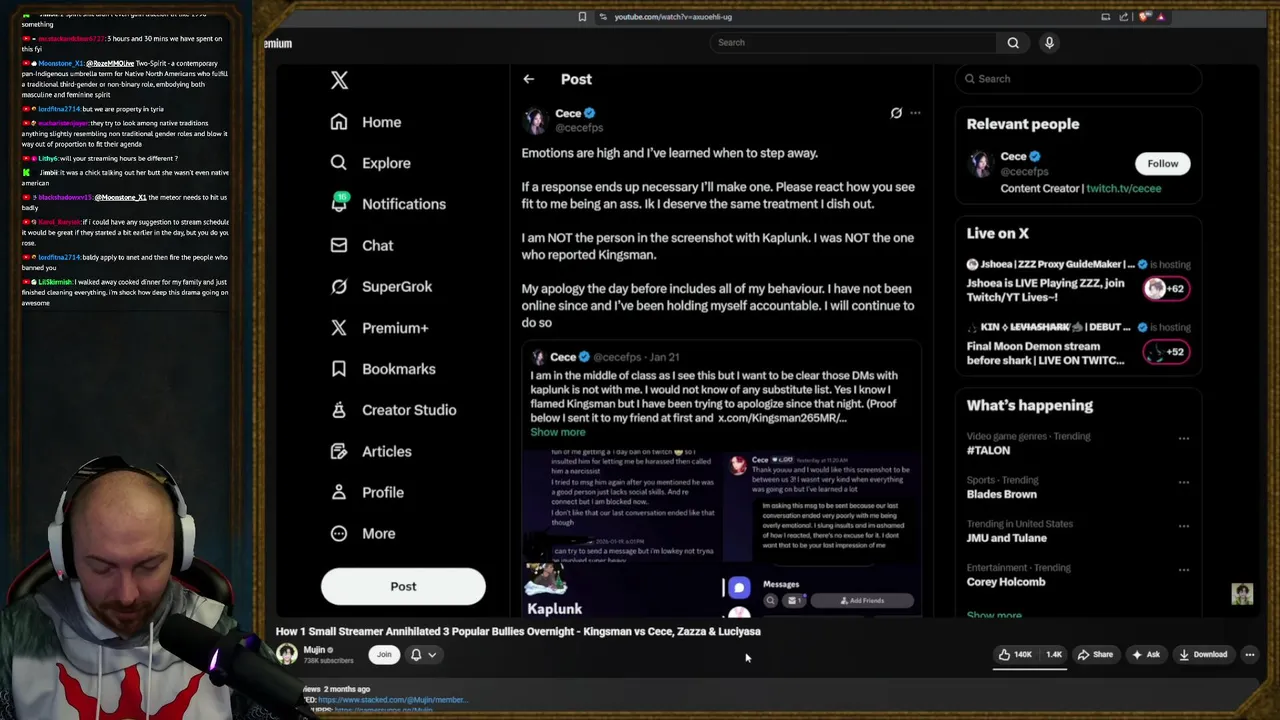Click the browser share icon
Viewport: 1280px width, 720px height.
point(1124,17)
